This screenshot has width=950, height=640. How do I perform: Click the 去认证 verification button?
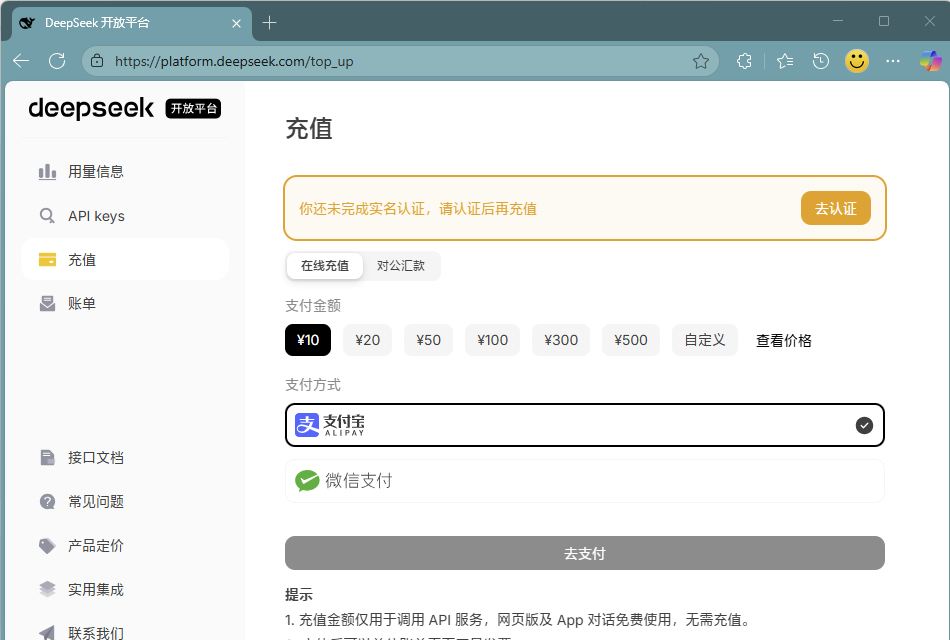(x=836, y=208)
